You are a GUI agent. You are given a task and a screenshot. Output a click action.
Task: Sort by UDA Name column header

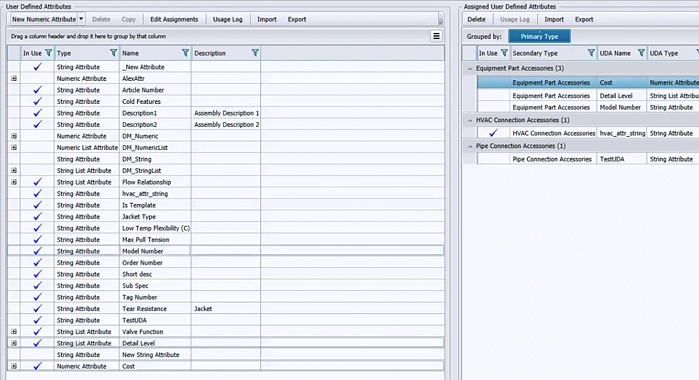615,53
